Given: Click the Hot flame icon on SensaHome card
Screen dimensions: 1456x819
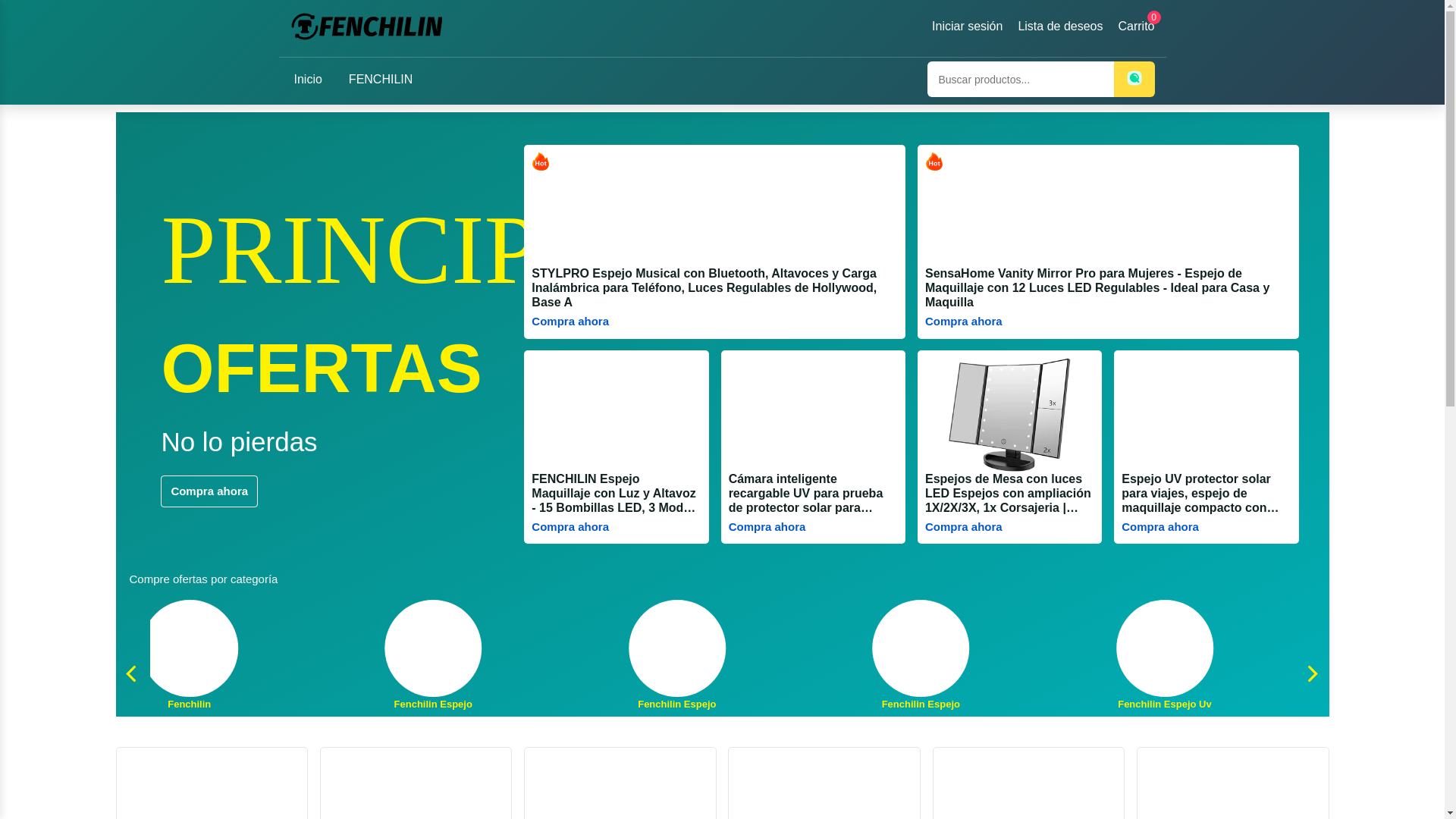Looking at the screenshot, I should (934, 162).
